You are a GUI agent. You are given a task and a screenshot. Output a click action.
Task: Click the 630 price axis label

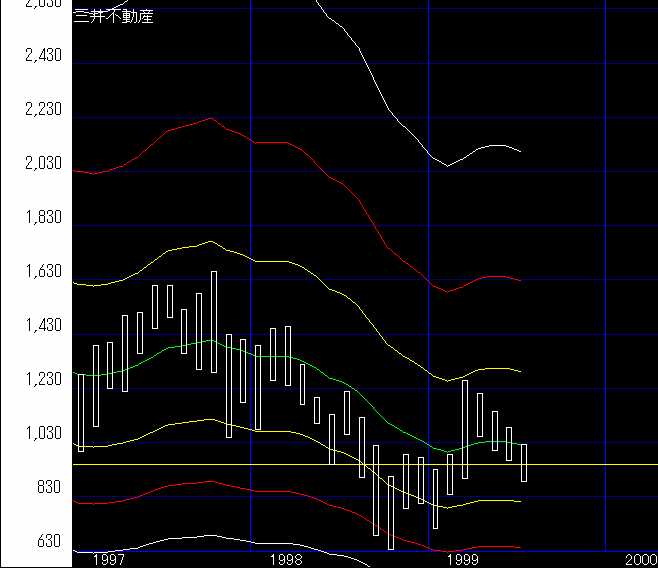pos(46,542)
